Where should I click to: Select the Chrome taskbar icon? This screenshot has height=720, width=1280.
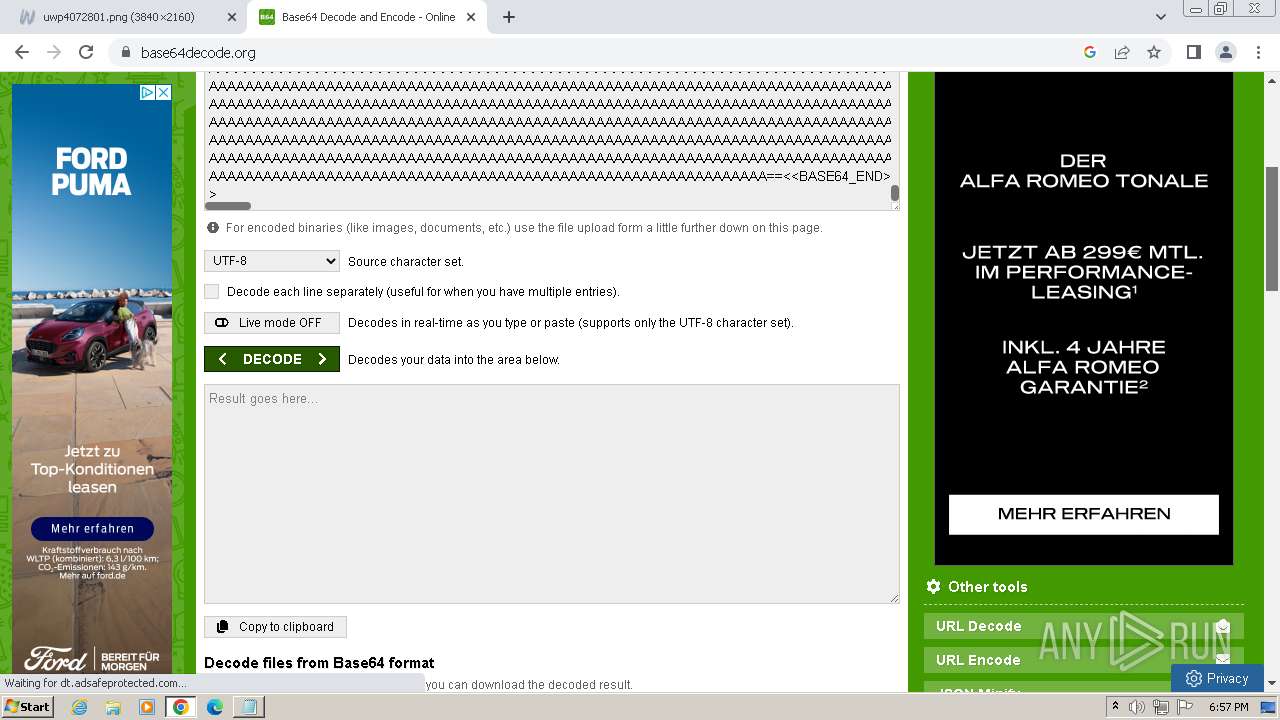click(x=181, y=707)
